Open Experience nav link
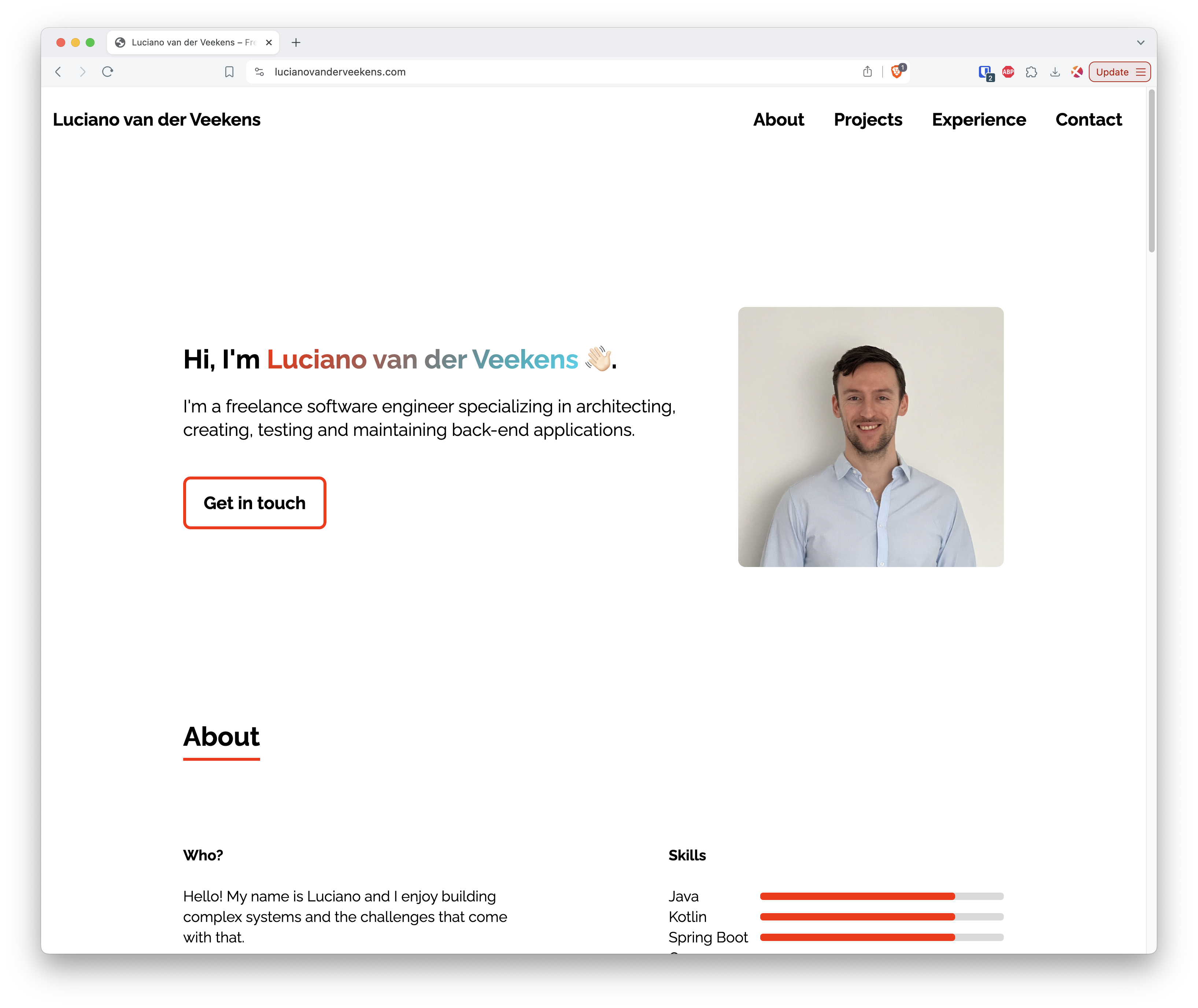Viewport: 1198px width, 1008px height. [979, 119]
